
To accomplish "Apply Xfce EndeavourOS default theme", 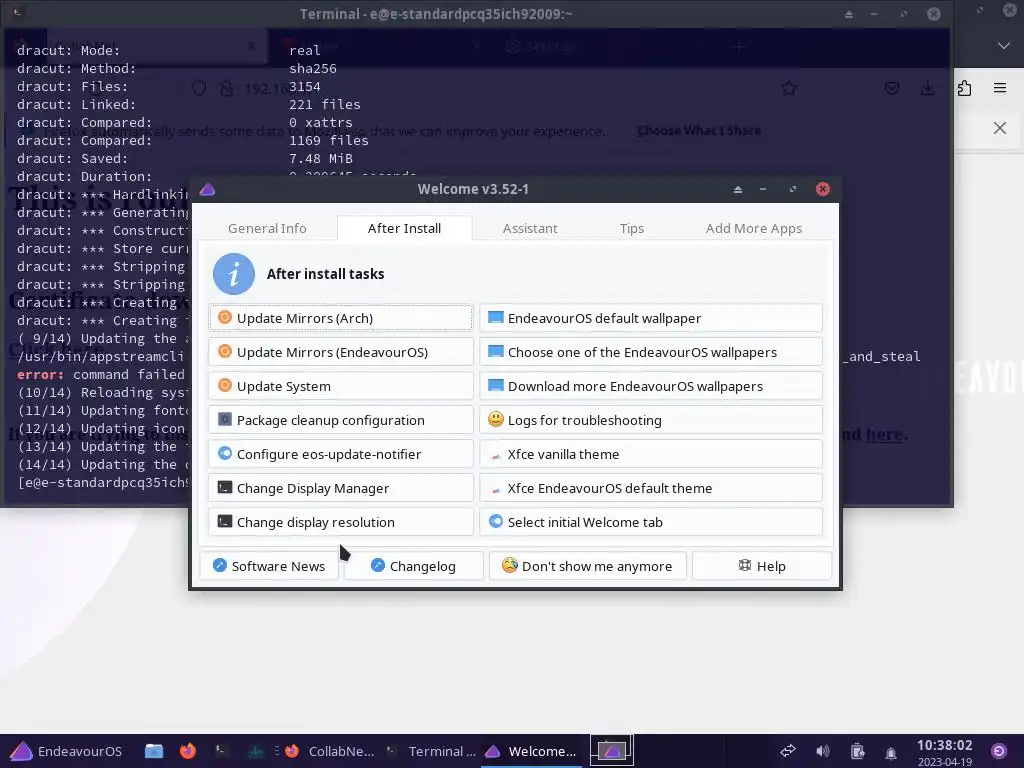I will coord(651,488).
